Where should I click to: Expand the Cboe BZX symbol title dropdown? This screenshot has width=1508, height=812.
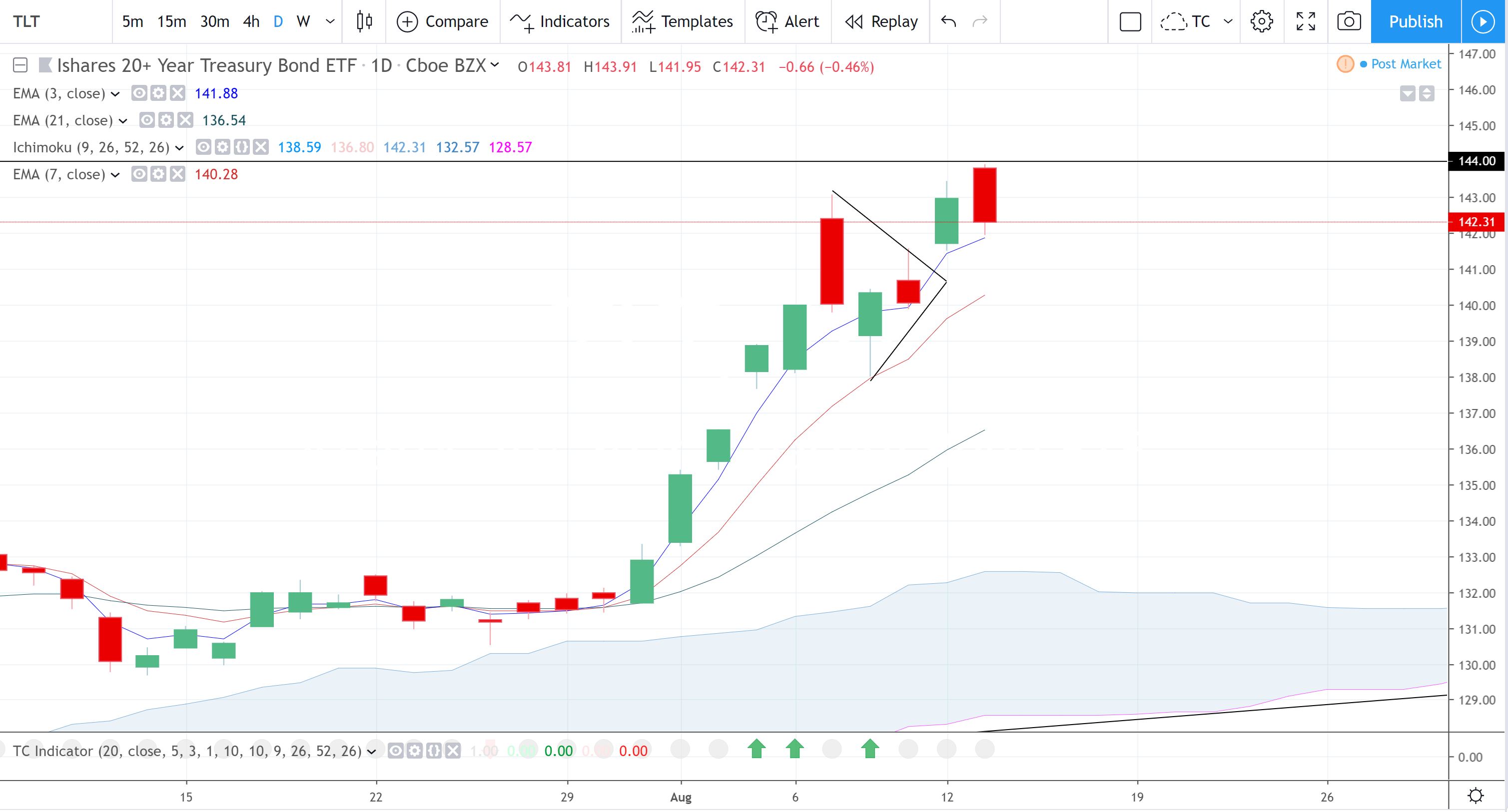pos(495,65)
